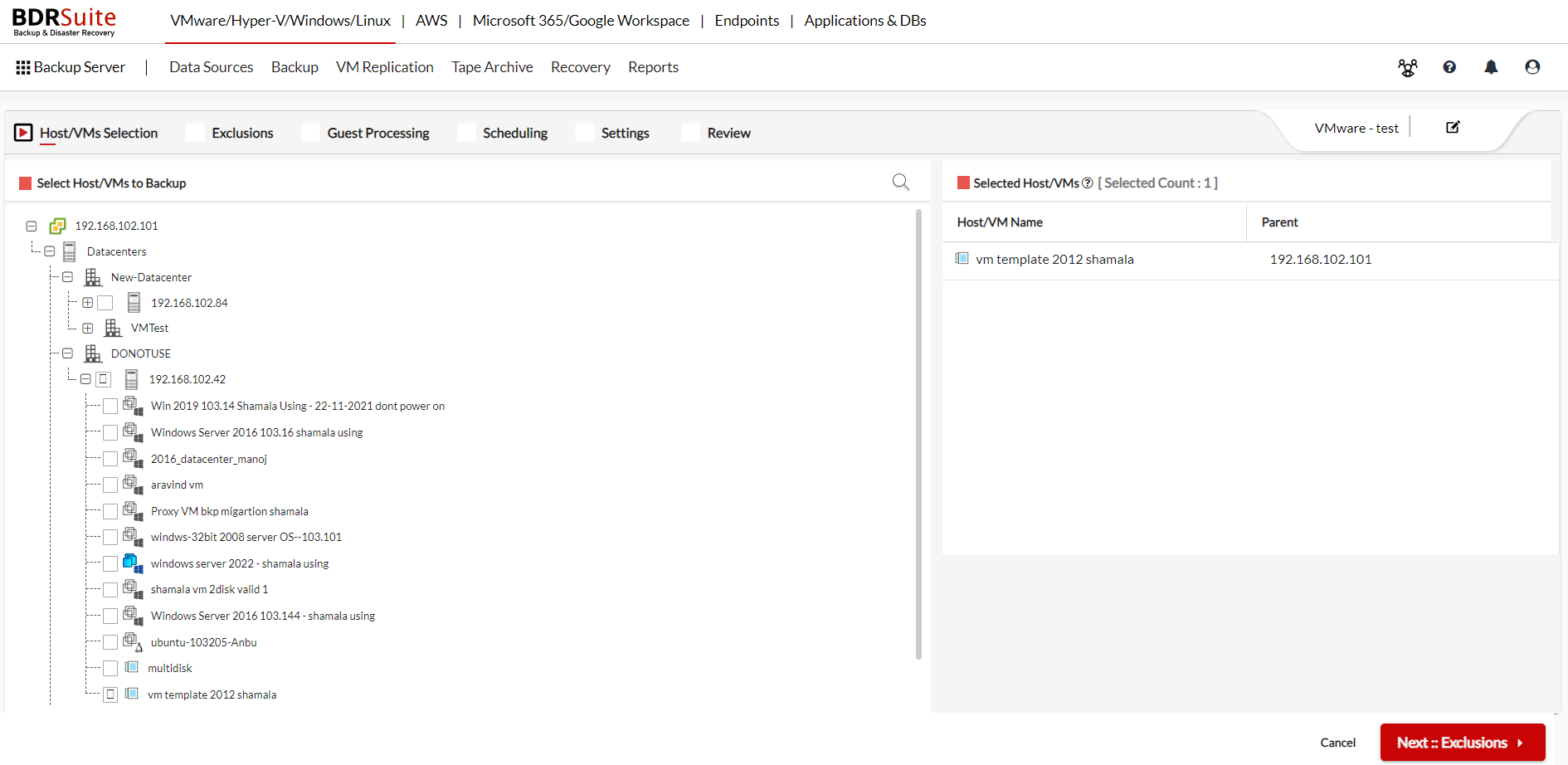Open the Endpoints section

pyautogui.click(x=747, y=21)
